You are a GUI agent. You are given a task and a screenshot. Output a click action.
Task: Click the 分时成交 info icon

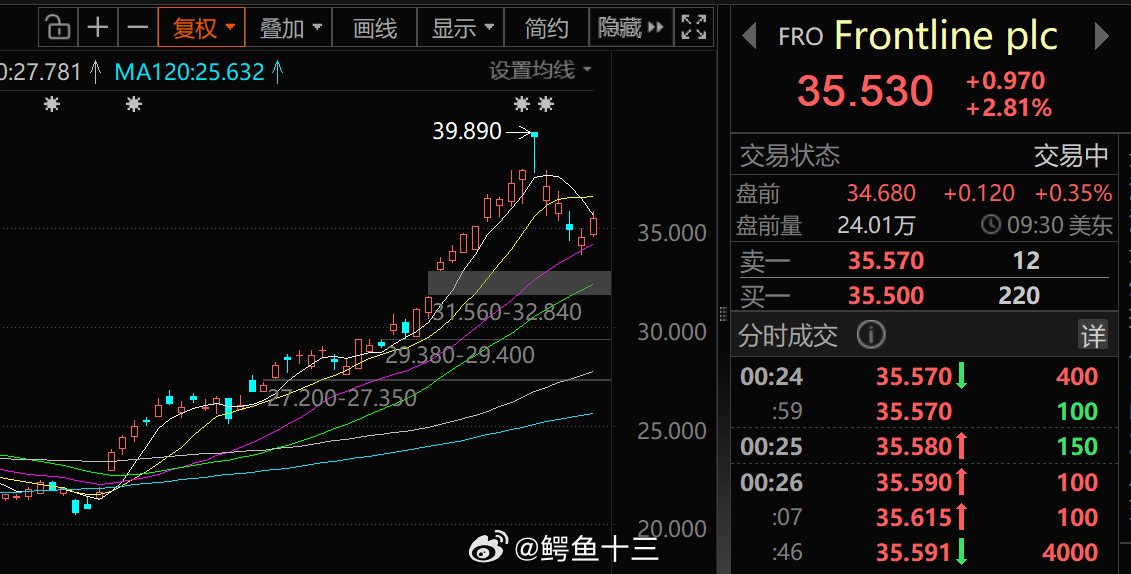click(871, 335)
